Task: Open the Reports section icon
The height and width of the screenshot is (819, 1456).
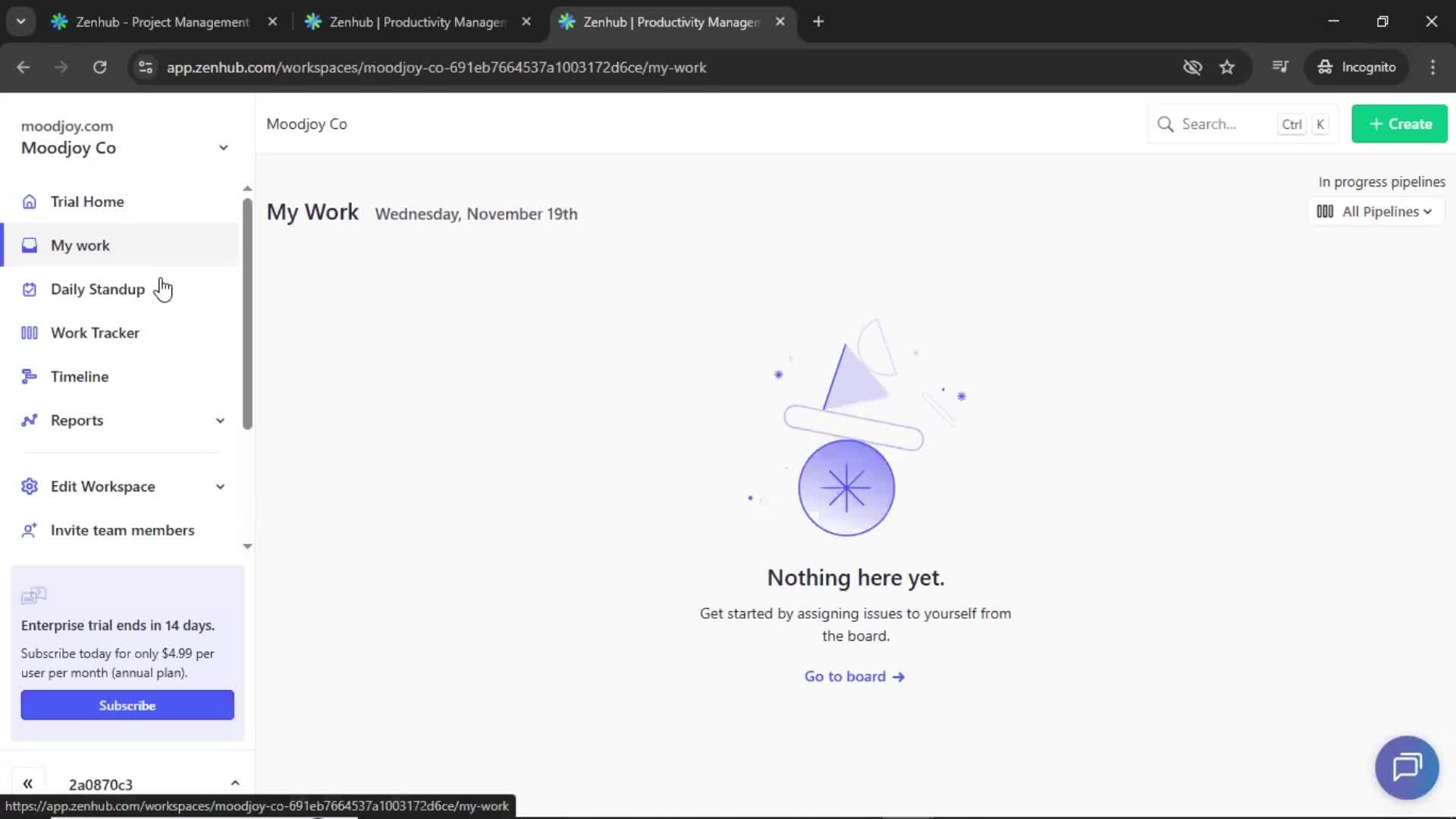Action: click(30, 420)
